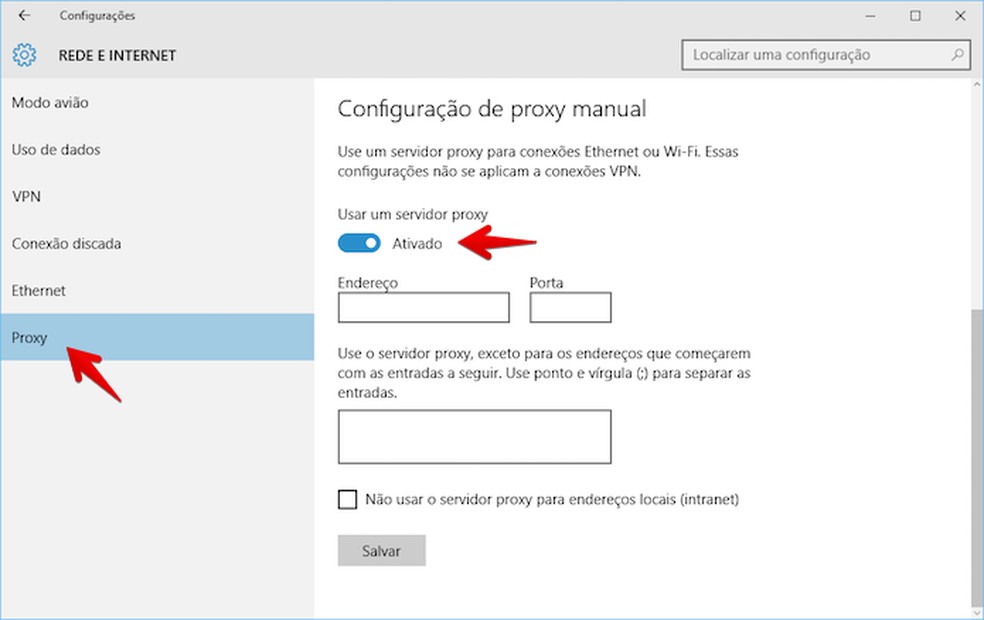
Task: Click inside the Endereço field
Action: click(423, 307)
